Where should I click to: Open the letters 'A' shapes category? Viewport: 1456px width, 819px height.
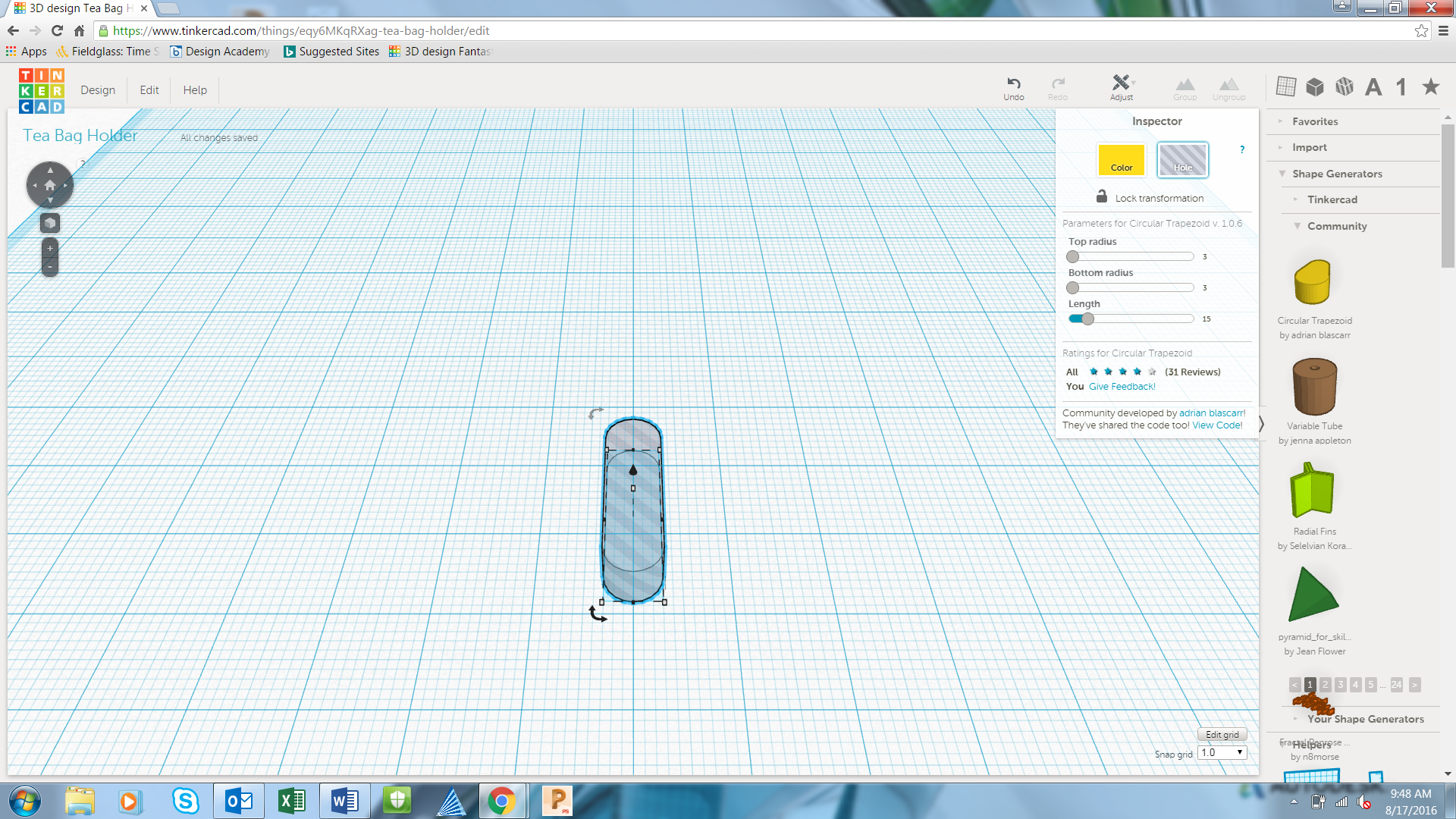(x=1373, y=87)
